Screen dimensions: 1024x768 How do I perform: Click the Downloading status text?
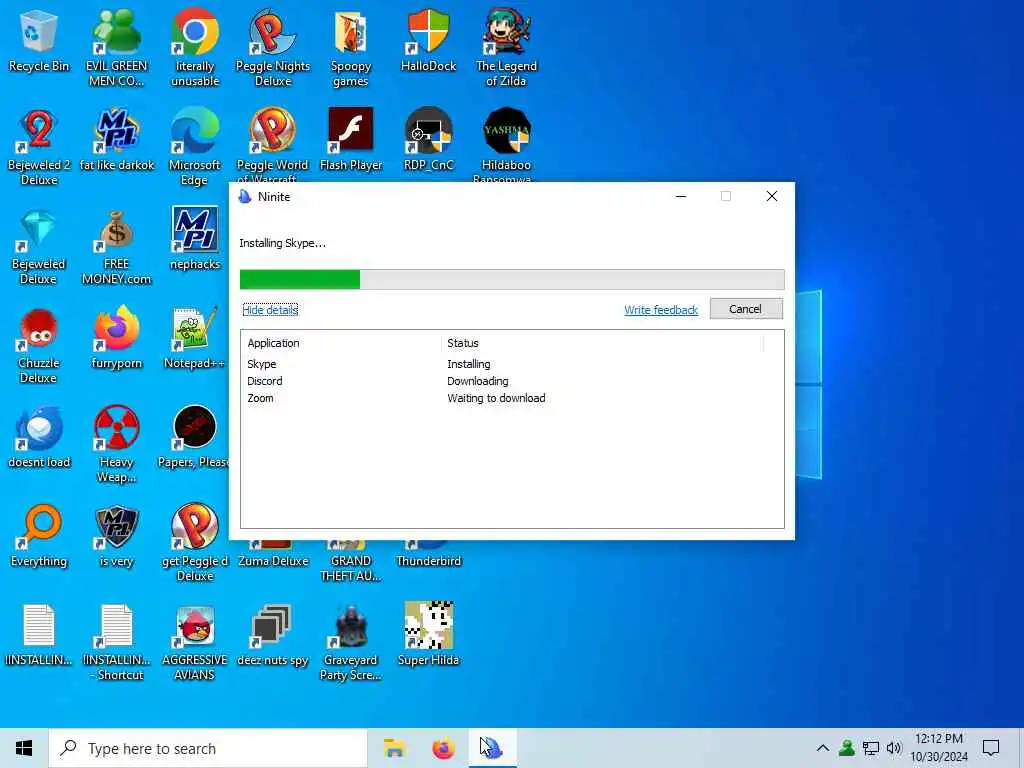pos(477,381)
